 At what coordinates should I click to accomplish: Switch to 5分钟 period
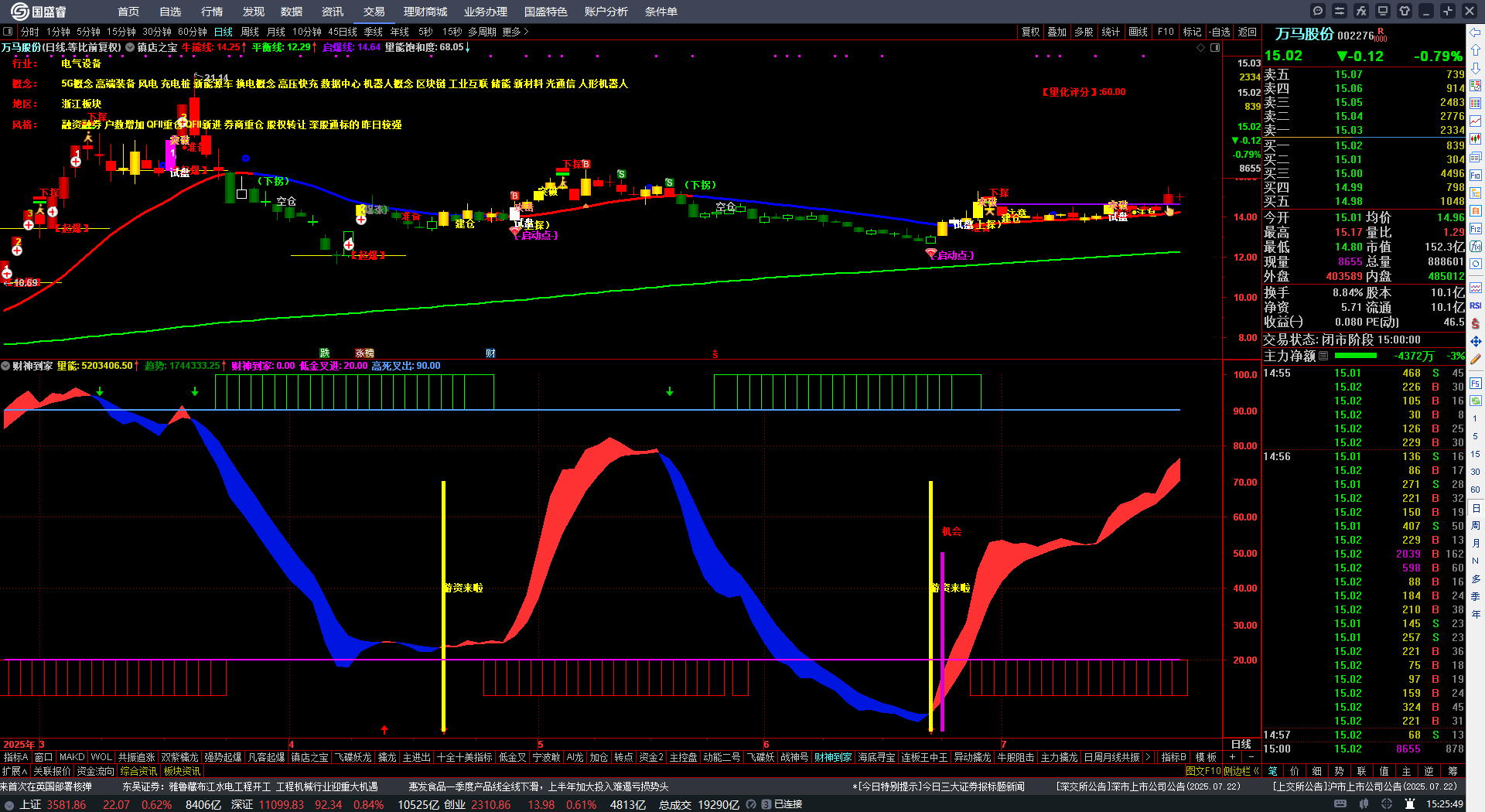click(x=88, y=32)
